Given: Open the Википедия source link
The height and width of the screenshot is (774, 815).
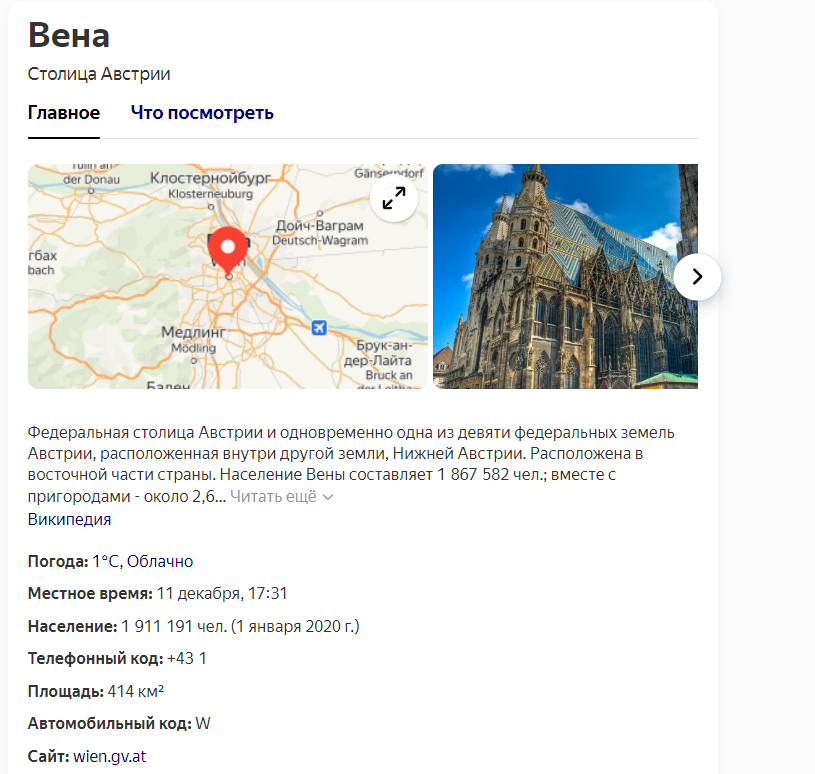Looking at the screenshot, I should (69, 519).
